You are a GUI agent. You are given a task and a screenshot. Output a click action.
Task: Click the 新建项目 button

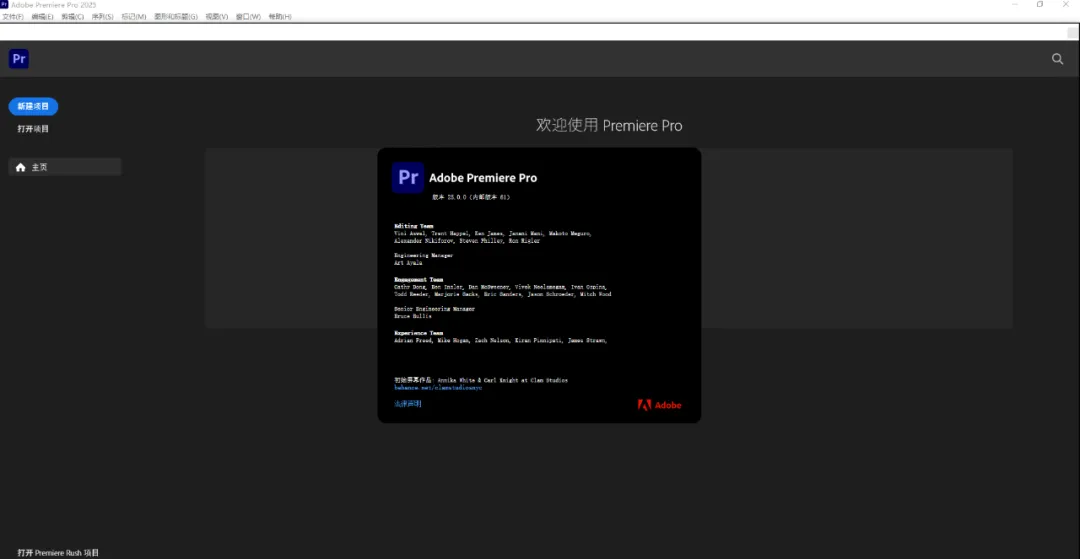33,107
